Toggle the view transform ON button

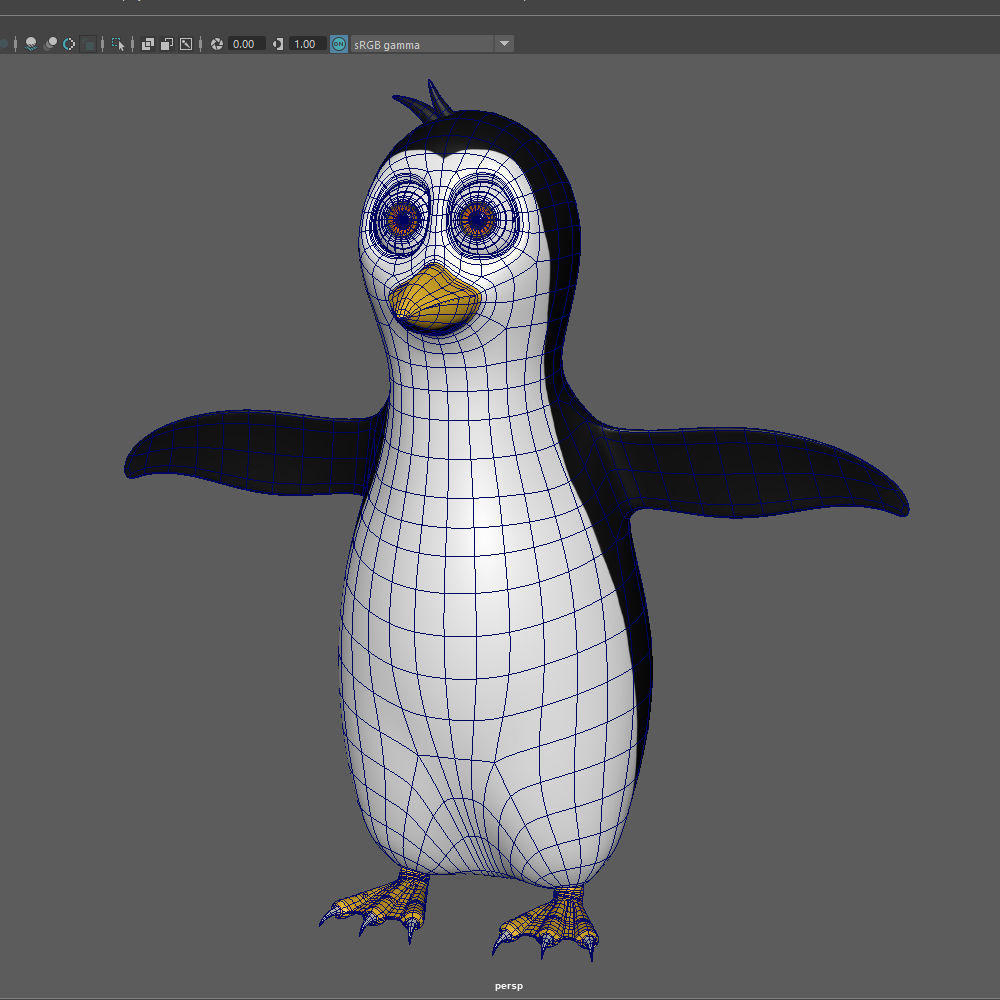click(339, 44)
